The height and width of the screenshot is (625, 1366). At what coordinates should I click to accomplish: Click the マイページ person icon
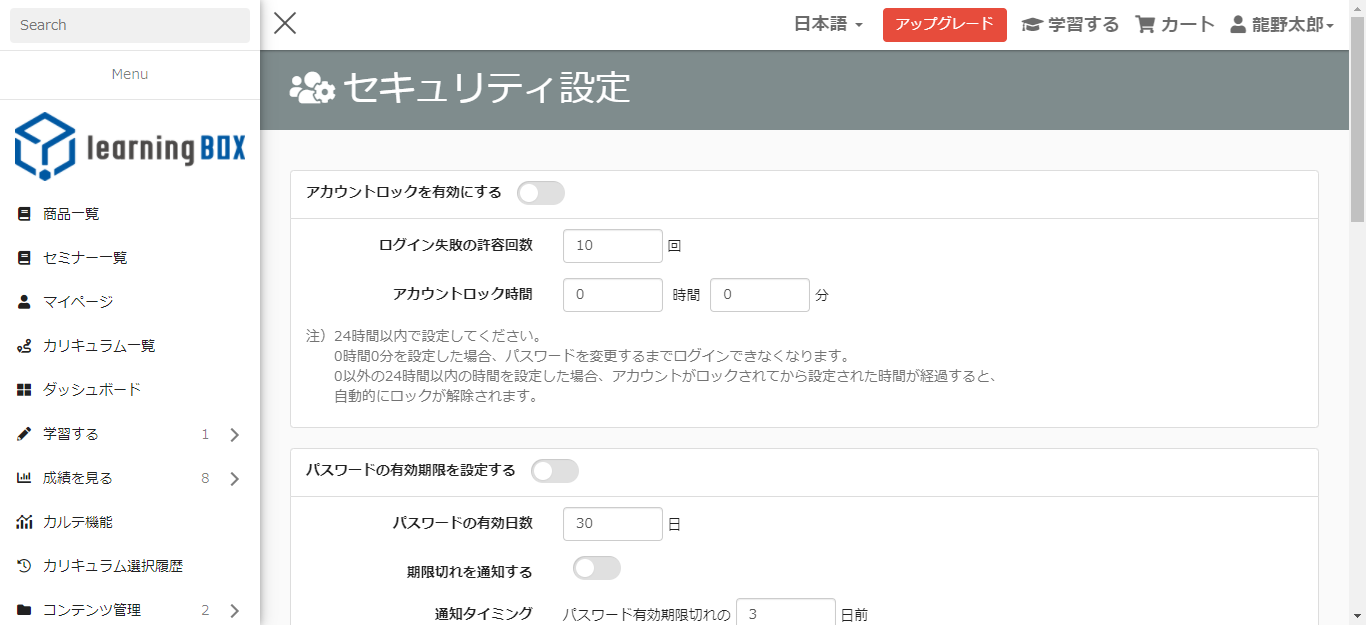pyautogui.click(x=25, y=302)
